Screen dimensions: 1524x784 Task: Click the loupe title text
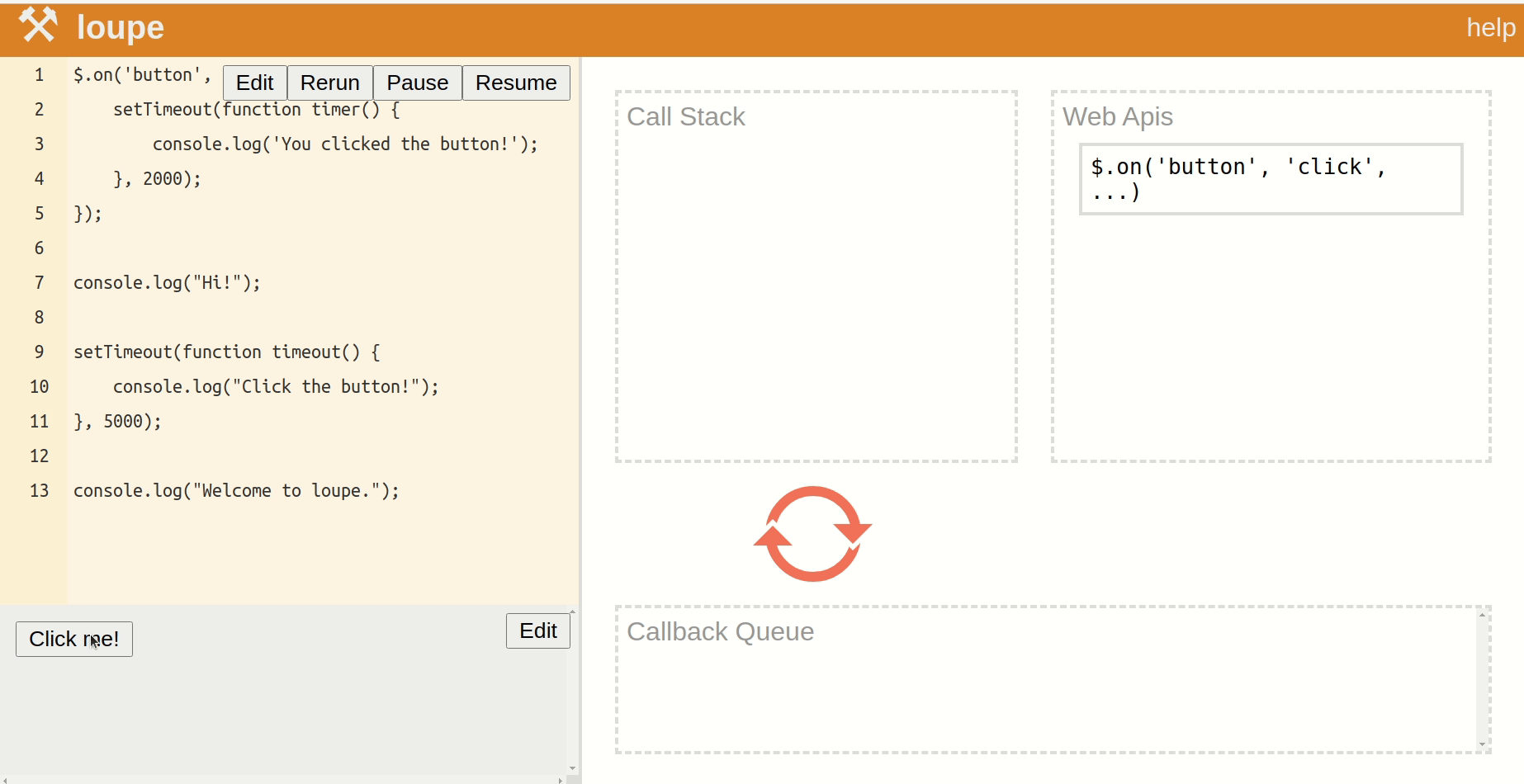pos(121,27)
